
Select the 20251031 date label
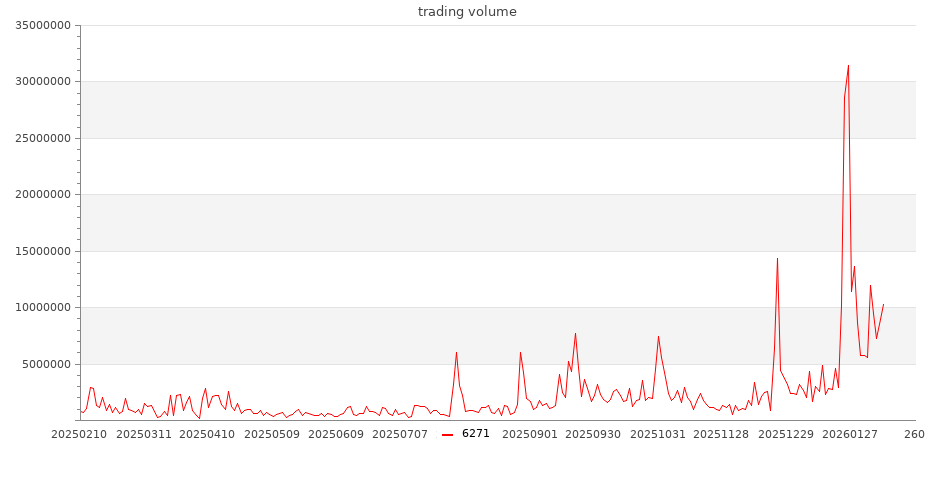658,434
